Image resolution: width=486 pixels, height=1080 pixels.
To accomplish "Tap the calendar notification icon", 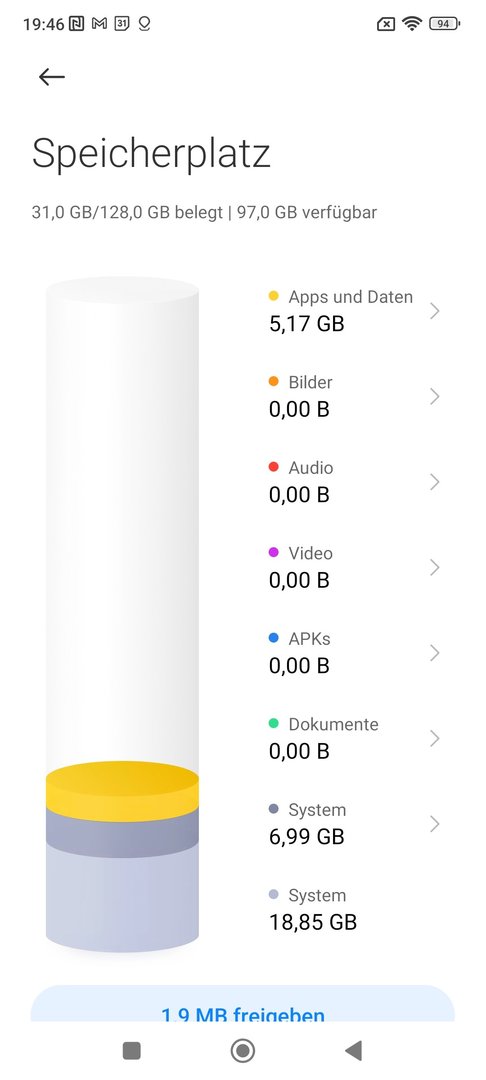I will coord(122,24).
